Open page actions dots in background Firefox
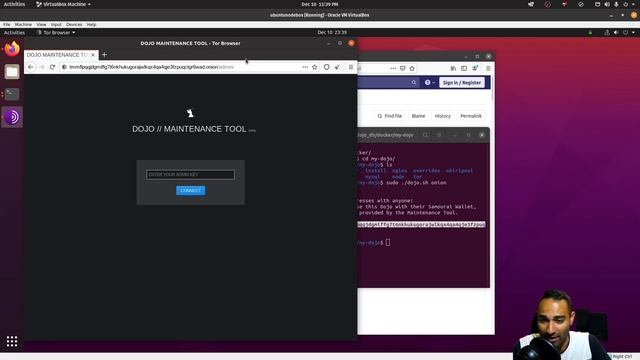The width and height of the screenshot is (640, 360). click(393, 69)
